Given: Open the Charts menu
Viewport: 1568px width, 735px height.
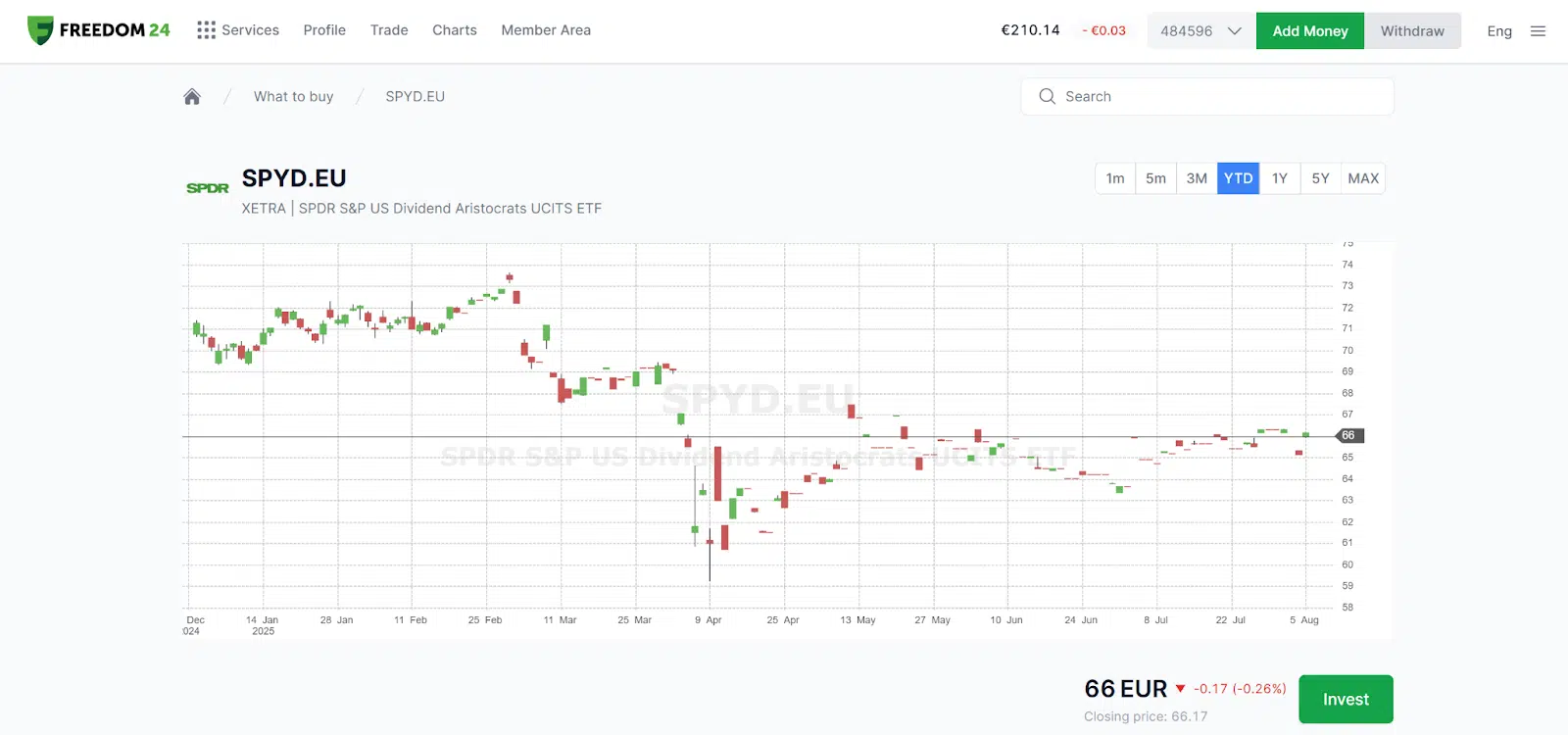Looking at the screenshot, I should [x=455, y=30].
